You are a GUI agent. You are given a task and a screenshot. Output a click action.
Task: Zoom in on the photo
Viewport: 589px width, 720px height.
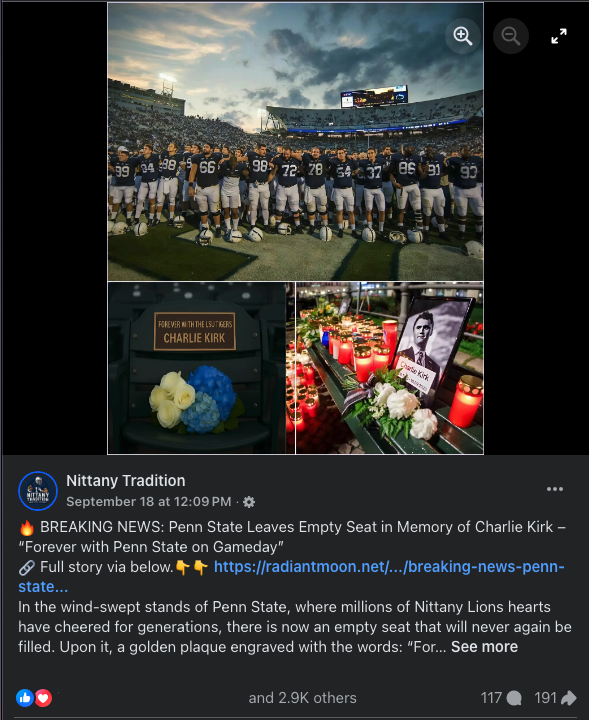click(x=463, y=36)
